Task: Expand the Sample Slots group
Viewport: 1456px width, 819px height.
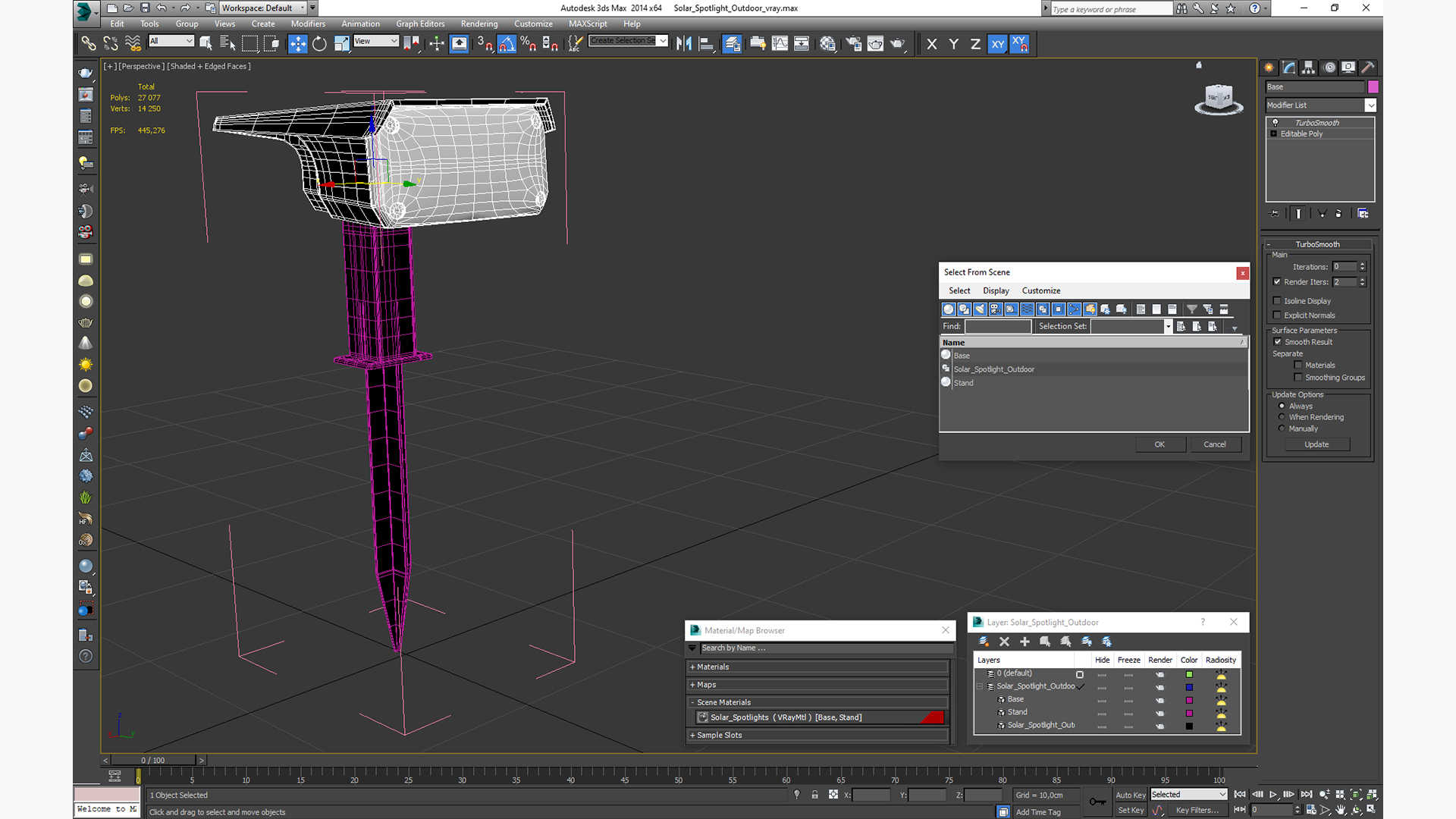Action: [818, 736]
